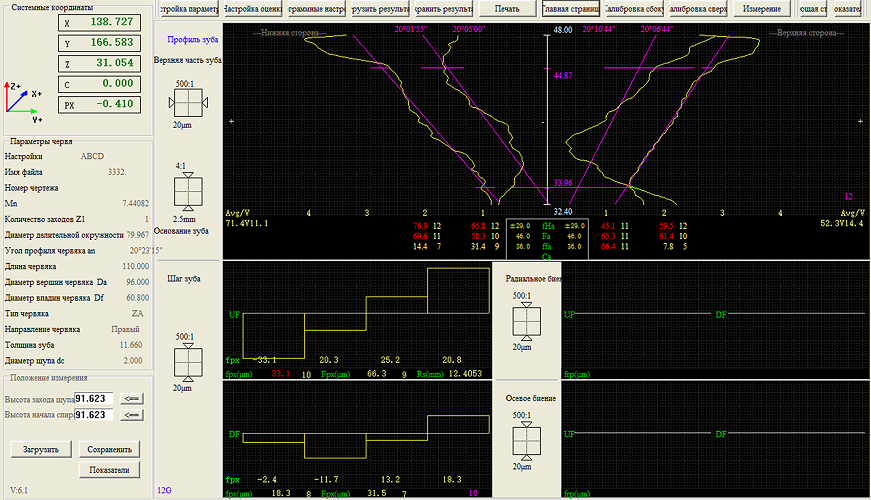Click the radial runout 500:1 scale icon
Viewport: 871px width, 500px height.
[x=526, y=322]
